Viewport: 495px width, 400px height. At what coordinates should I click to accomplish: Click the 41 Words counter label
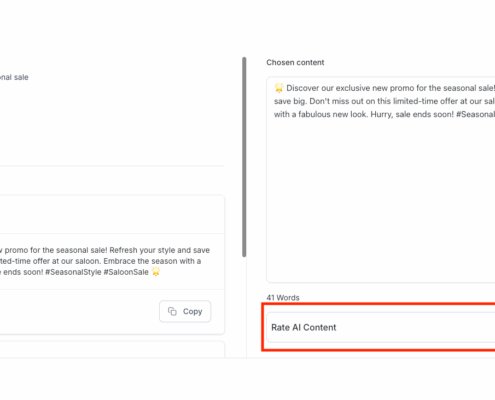(283, 298)
